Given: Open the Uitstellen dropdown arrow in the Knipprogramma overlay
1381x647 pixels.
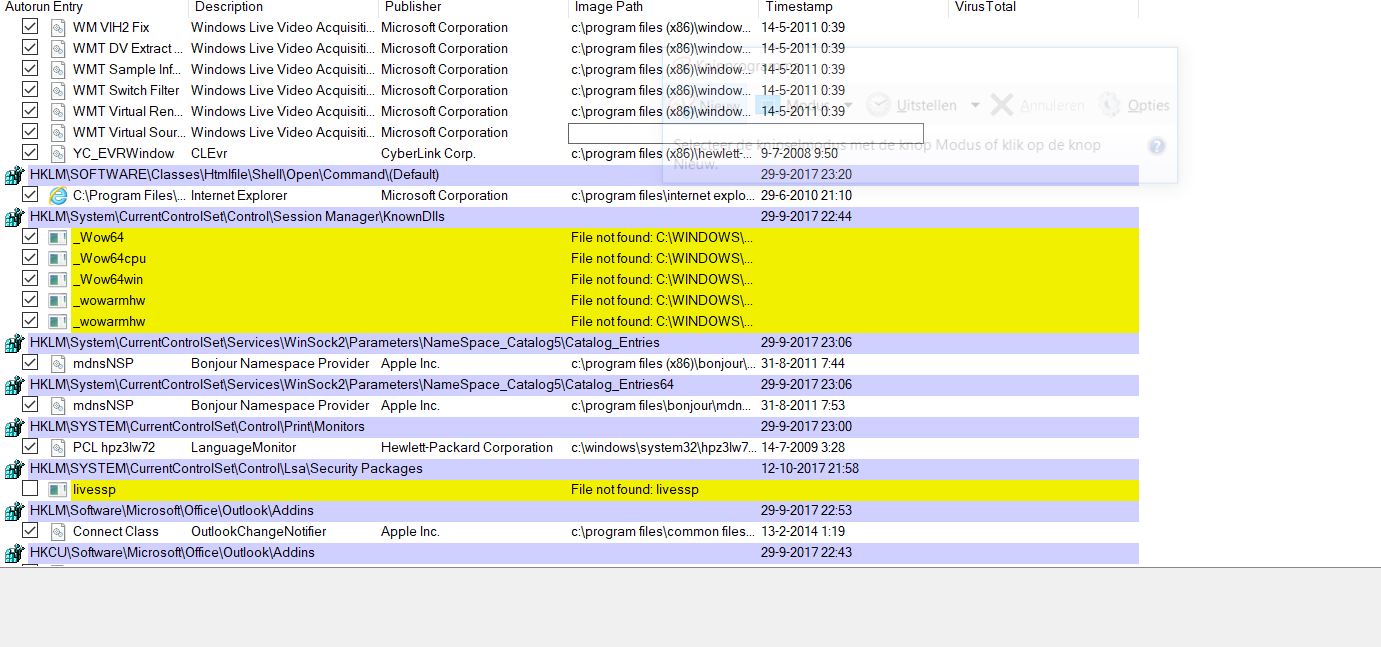Looking at the screenshot, I should click(976, 106).
